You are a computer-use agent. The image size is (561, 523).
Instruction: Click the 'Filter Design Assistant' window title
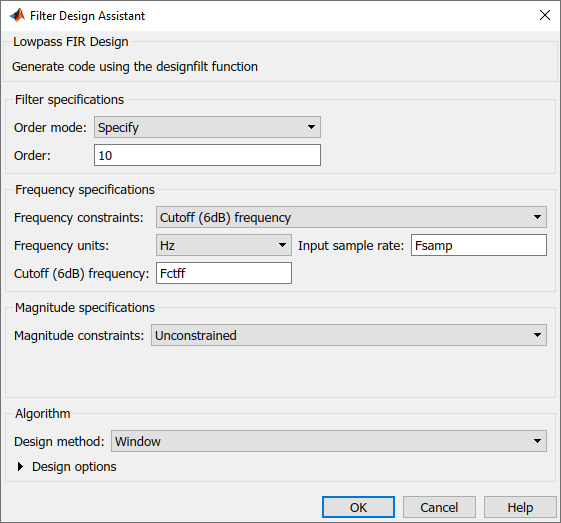(88, 16)
